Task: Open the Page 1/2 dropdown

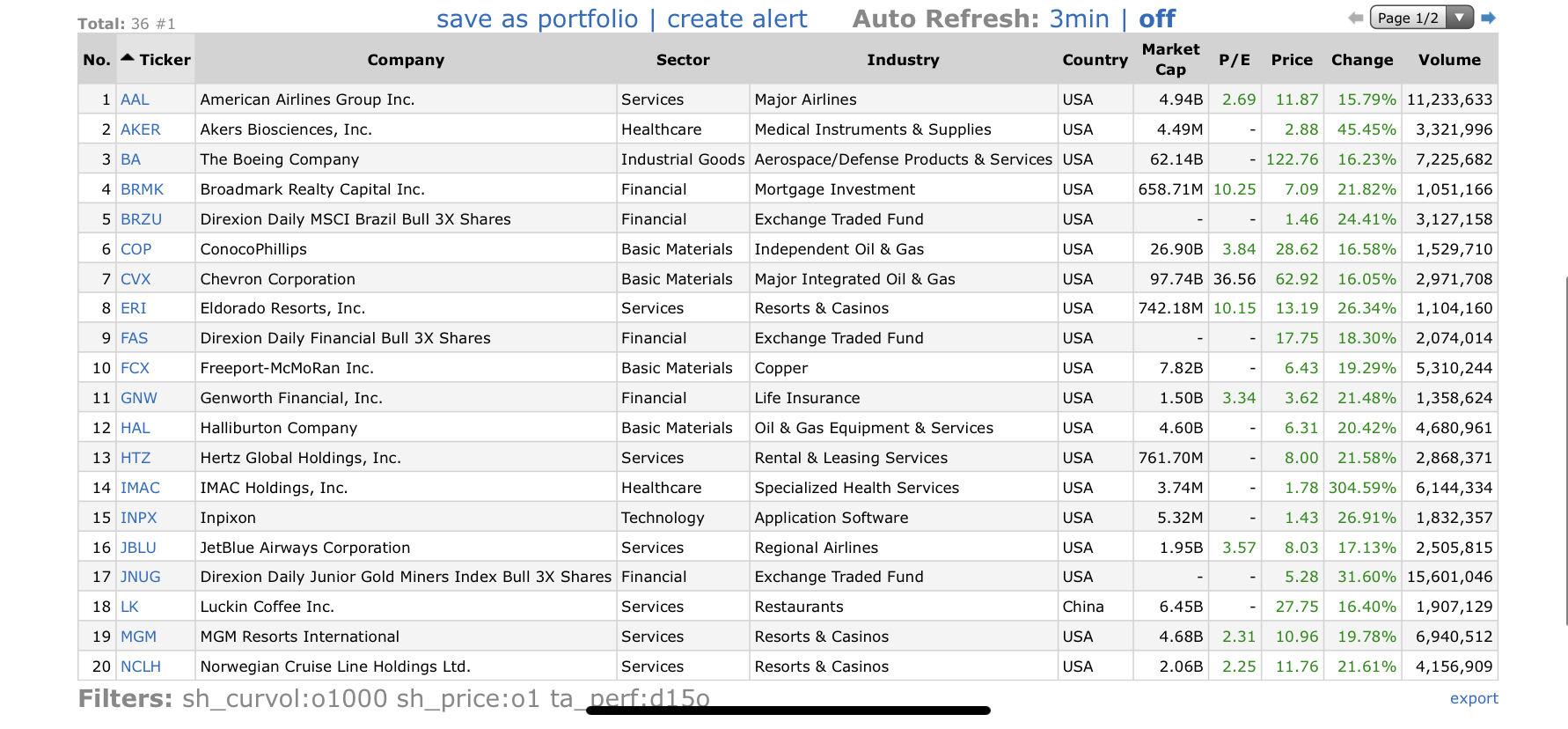Action: pos(1422,18)
